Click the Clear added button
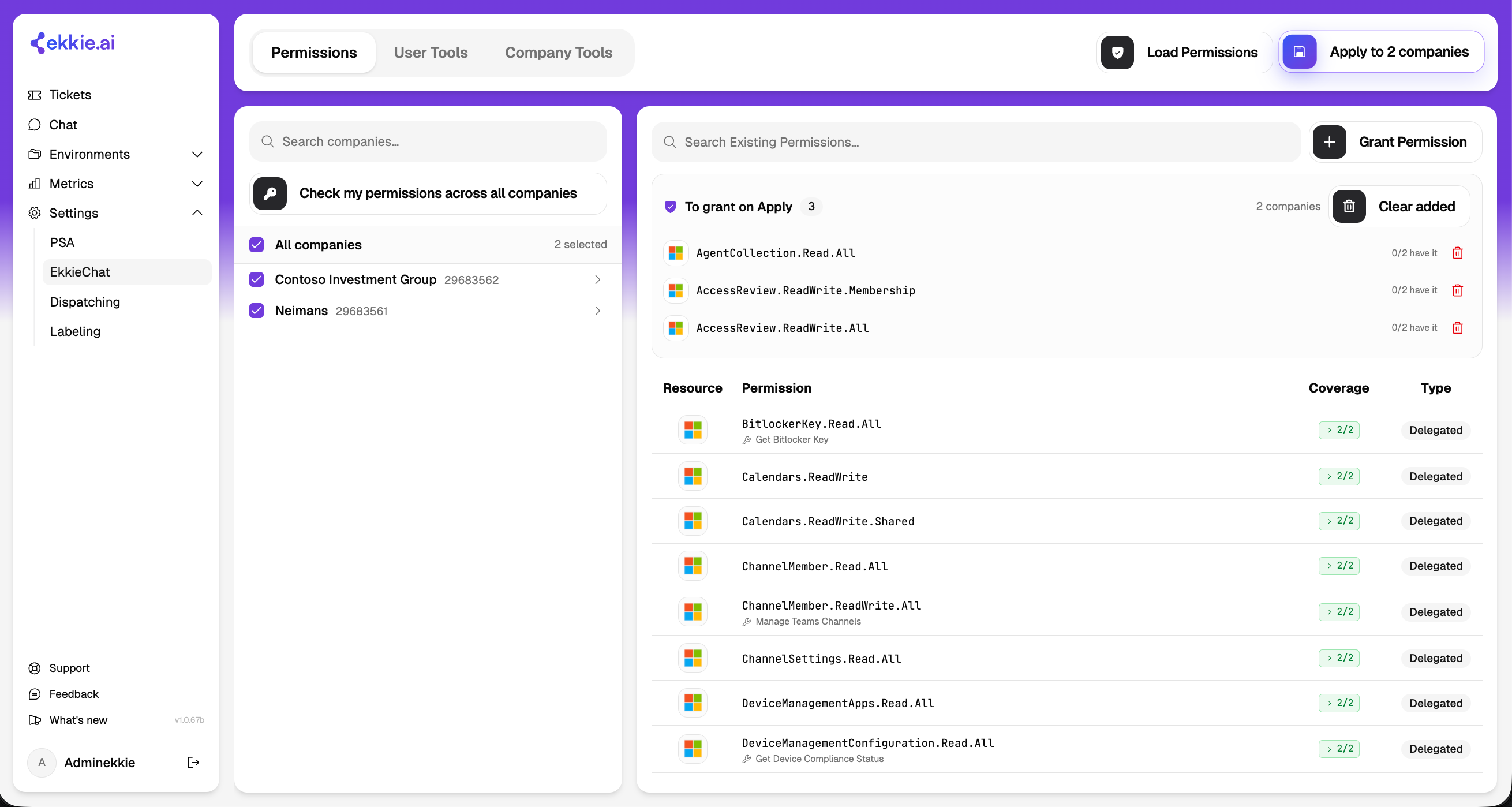Image resolution: width=1512 pixels, height=807 pixels. 1400,207
